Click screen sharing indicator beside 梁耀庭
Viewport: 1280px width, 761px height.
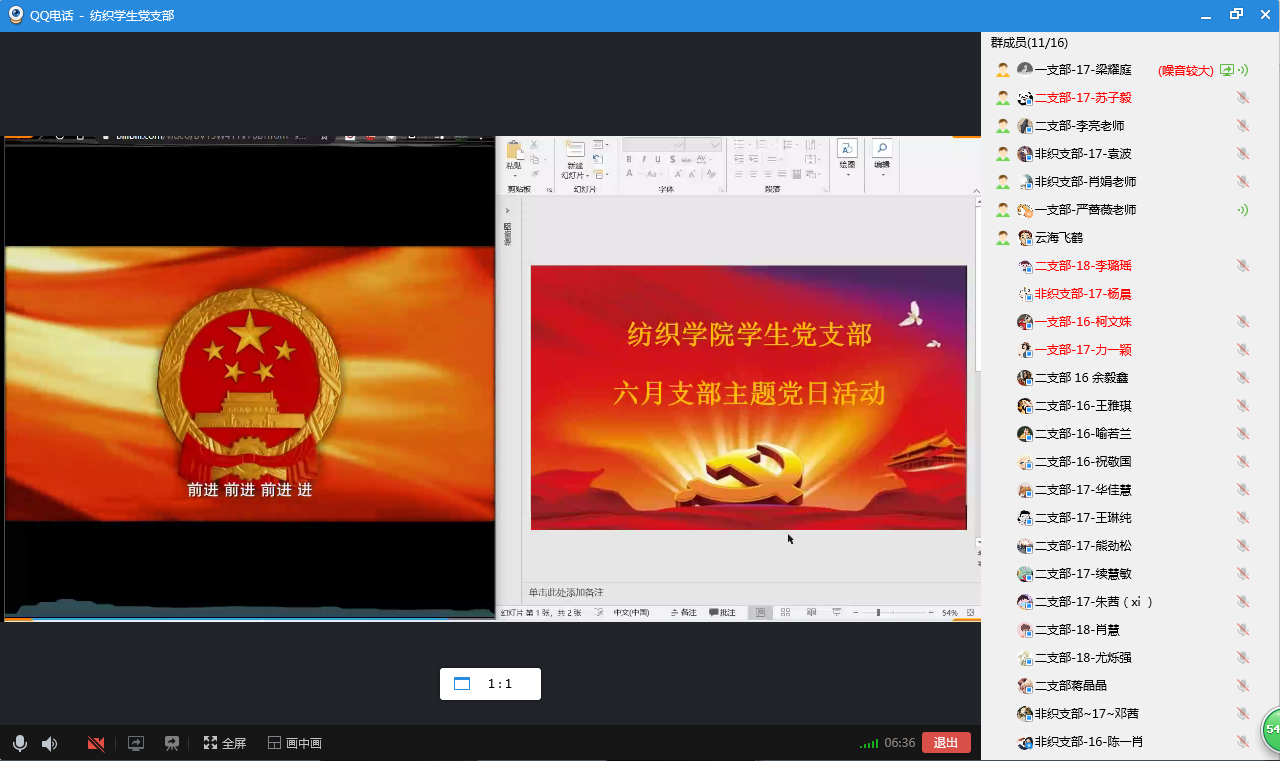(1226, 70)
